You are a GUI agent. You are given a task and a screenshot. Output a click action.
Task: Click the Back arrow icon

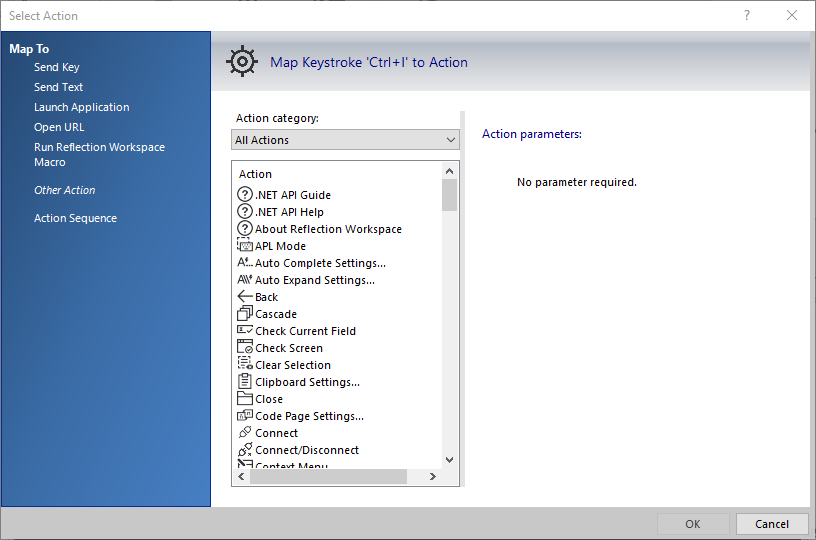pos(245,297)
